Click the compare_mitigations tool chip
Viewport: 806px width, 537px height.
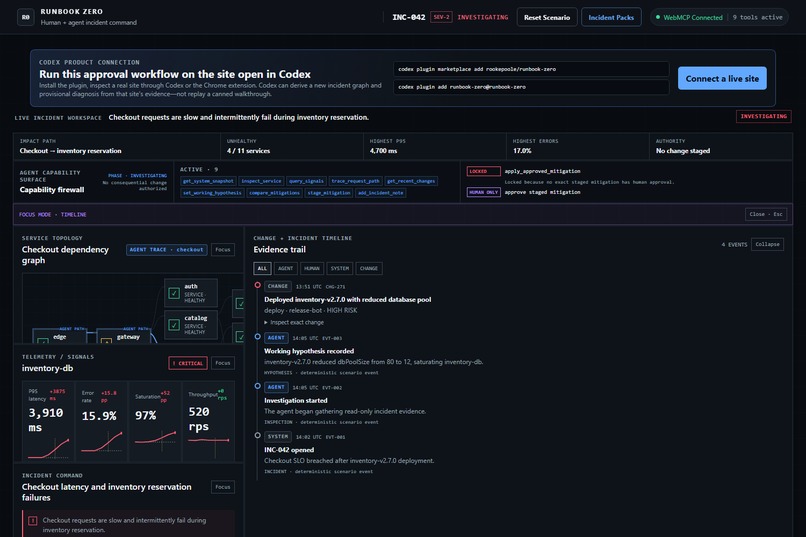click(x=274, y=193)
